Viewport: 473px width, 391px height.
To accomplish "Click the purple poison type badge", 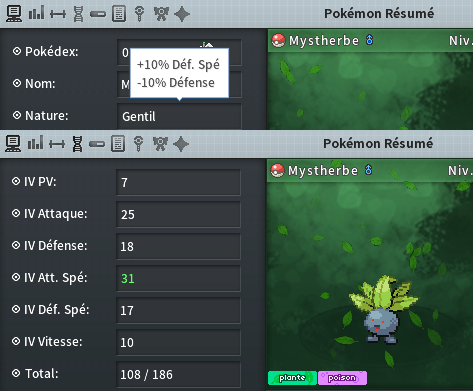I will click(342, 378).
